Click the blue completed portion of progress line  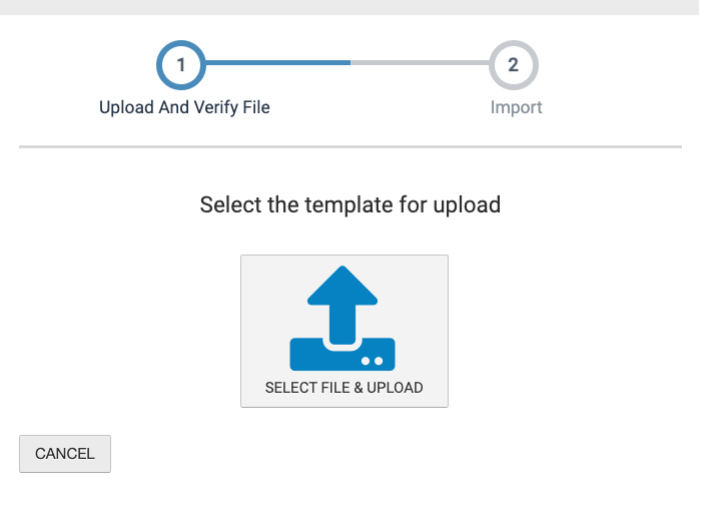point(278,63)
